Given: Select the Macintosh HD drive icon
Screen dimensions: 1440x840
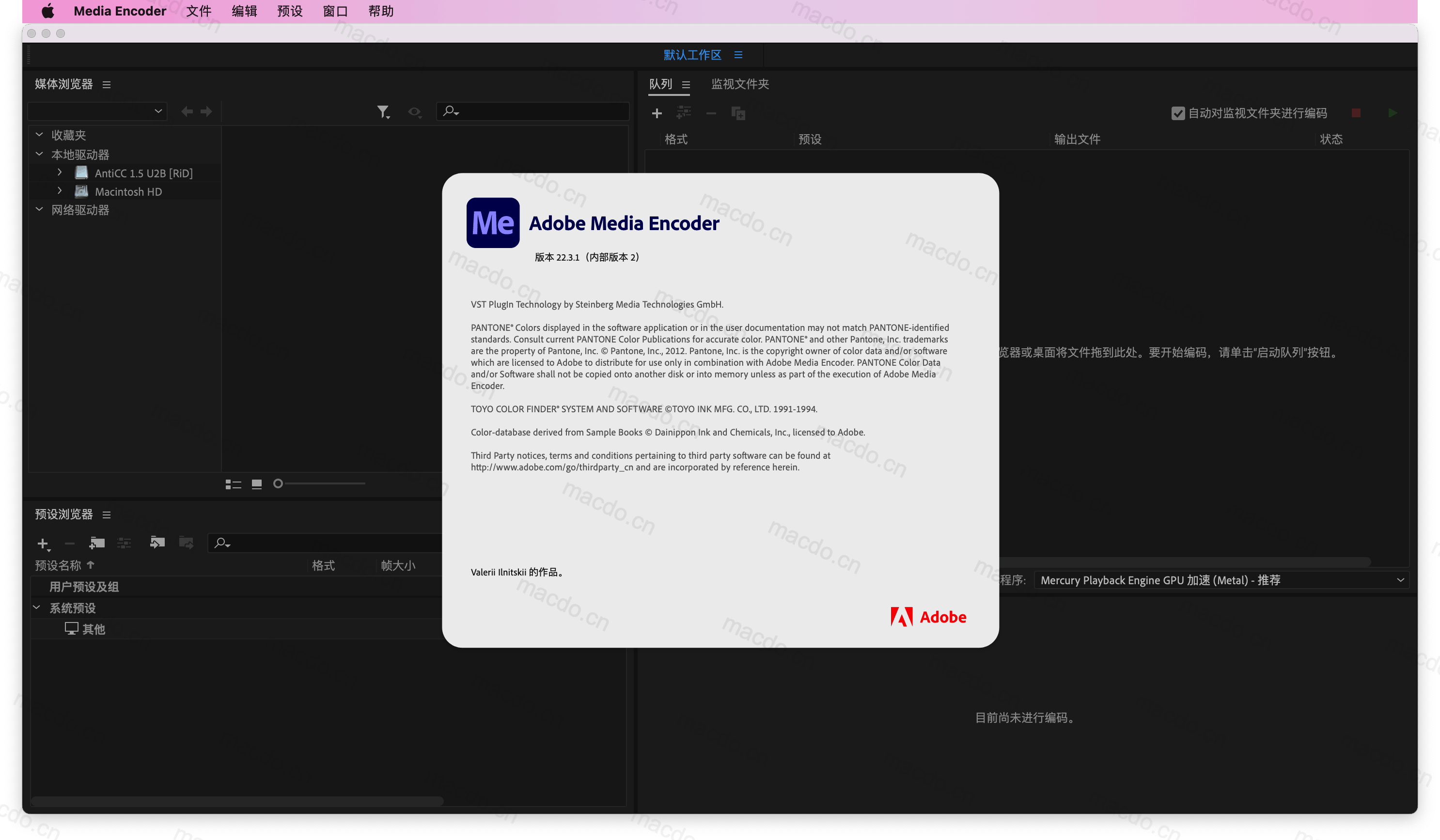Looking at the screenshot, I should click(82, 191).
